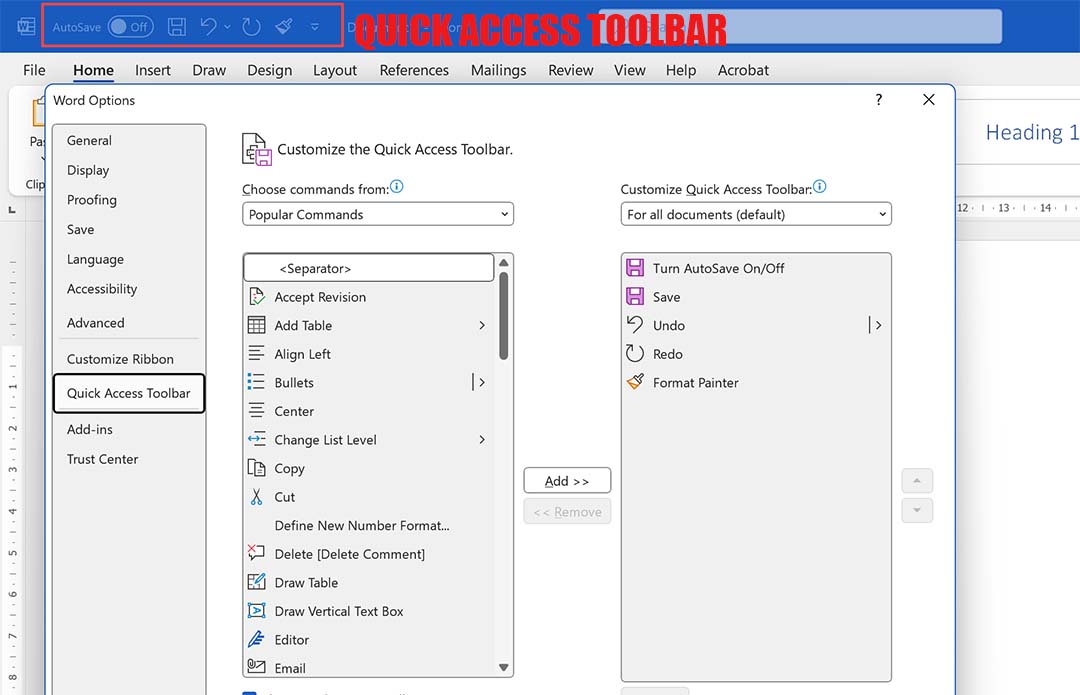Screen dimensions: 1080x695
Task: Select the <Separator> list entry
Action: tap(368, 268)
